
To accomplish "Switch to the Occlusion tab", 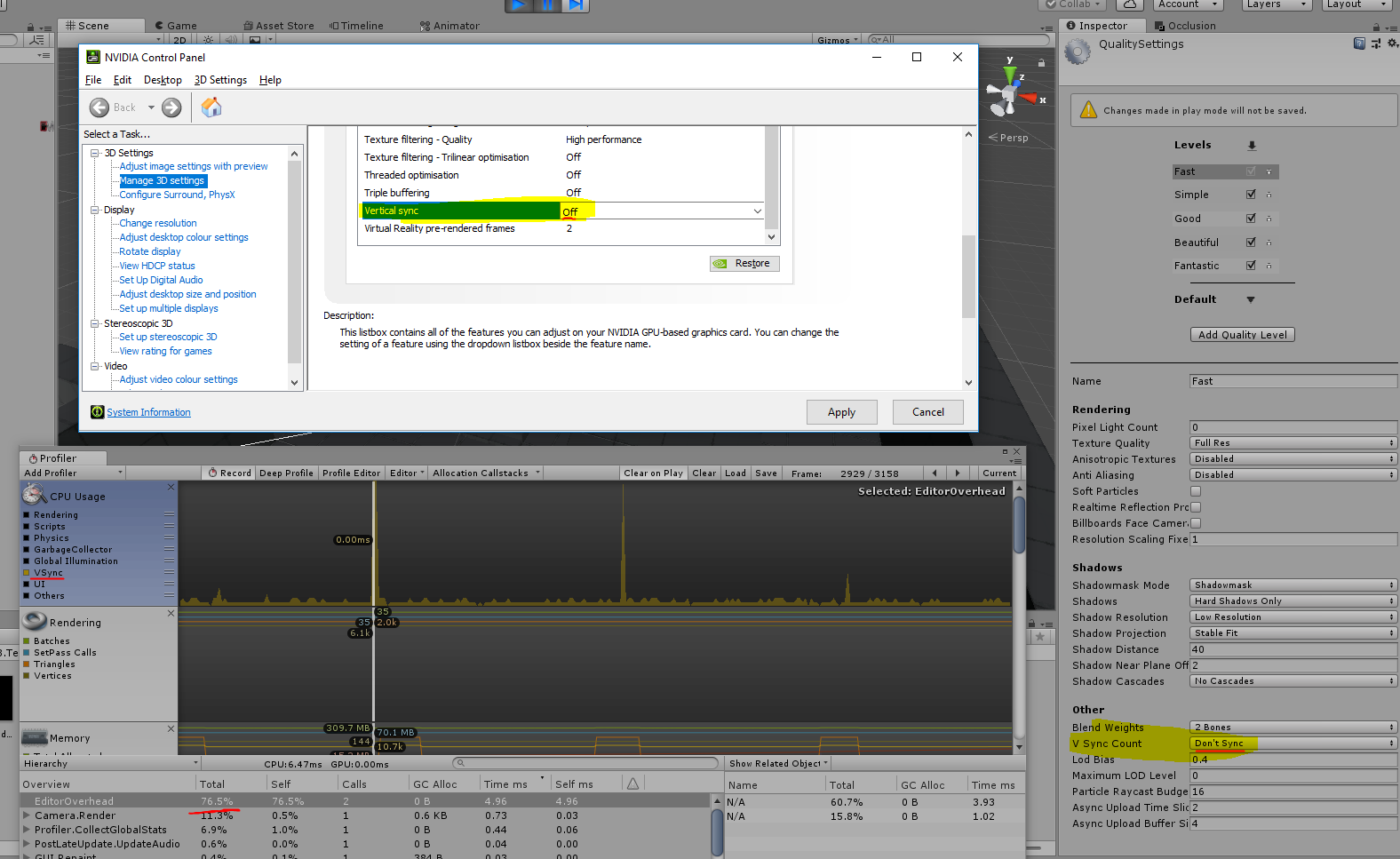I will (x=1185, y=26).
